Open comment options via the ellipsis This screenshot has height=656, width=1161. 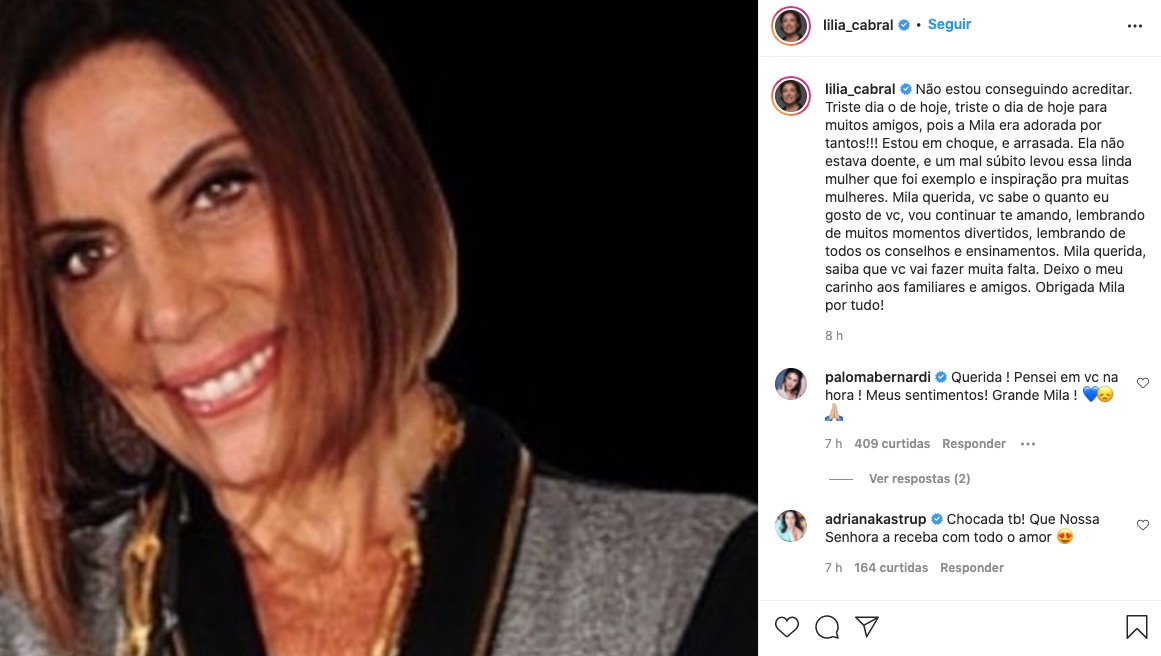tap(1028, 443)
